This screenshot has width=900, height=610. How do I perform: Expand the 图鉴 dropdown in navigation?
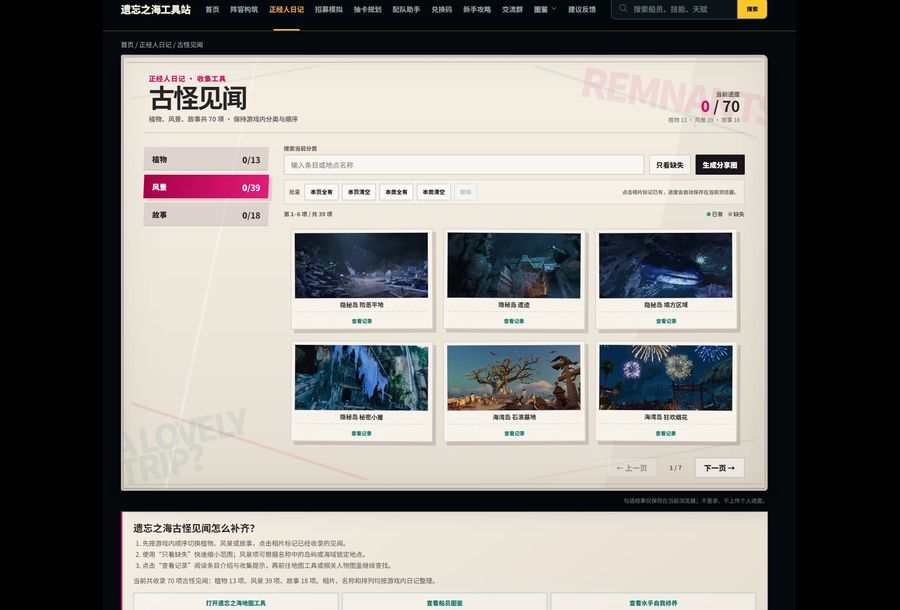(x=545, y=9)
